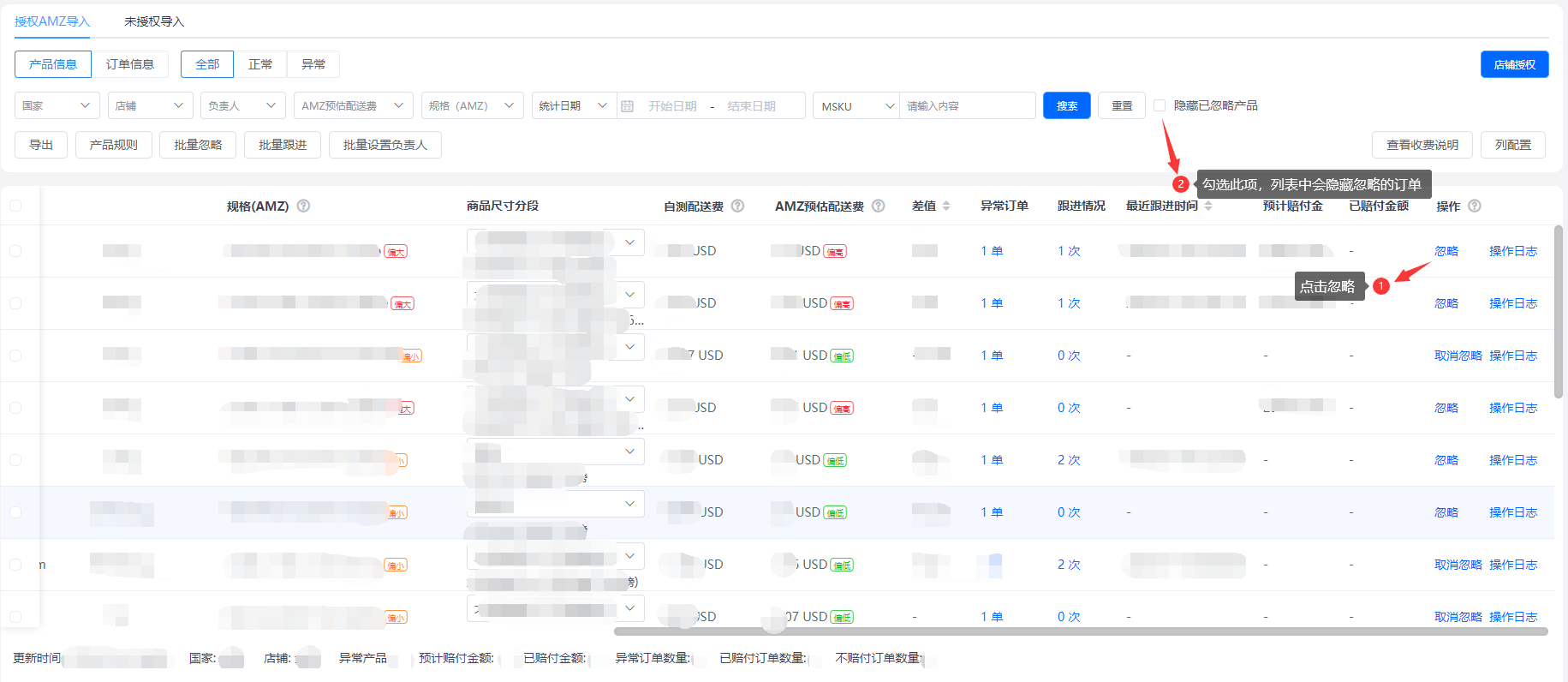Click 取消忽略 link in third row

point(1458,356)
